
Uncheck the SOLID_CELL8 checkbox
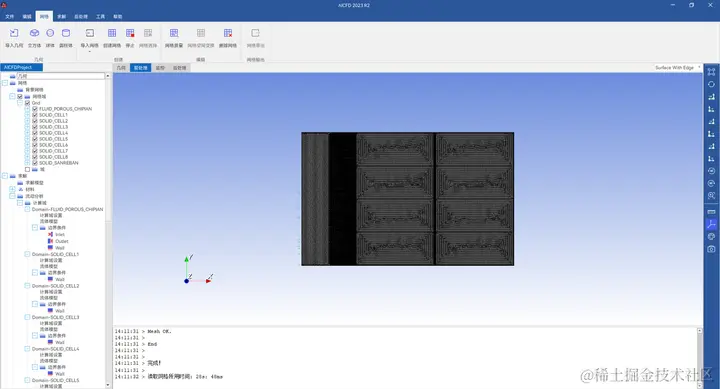[x=35, y=157]
